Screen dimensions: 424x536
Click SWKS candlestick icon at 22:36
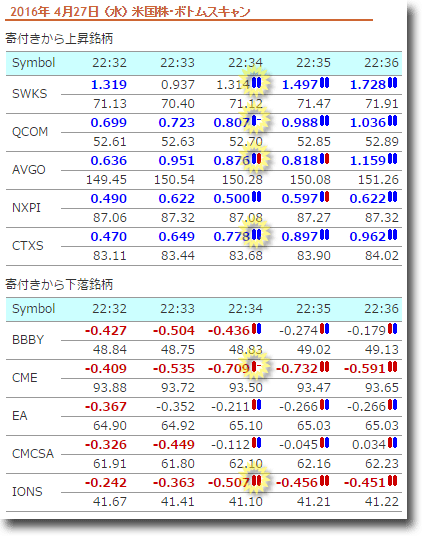(393, 83)
